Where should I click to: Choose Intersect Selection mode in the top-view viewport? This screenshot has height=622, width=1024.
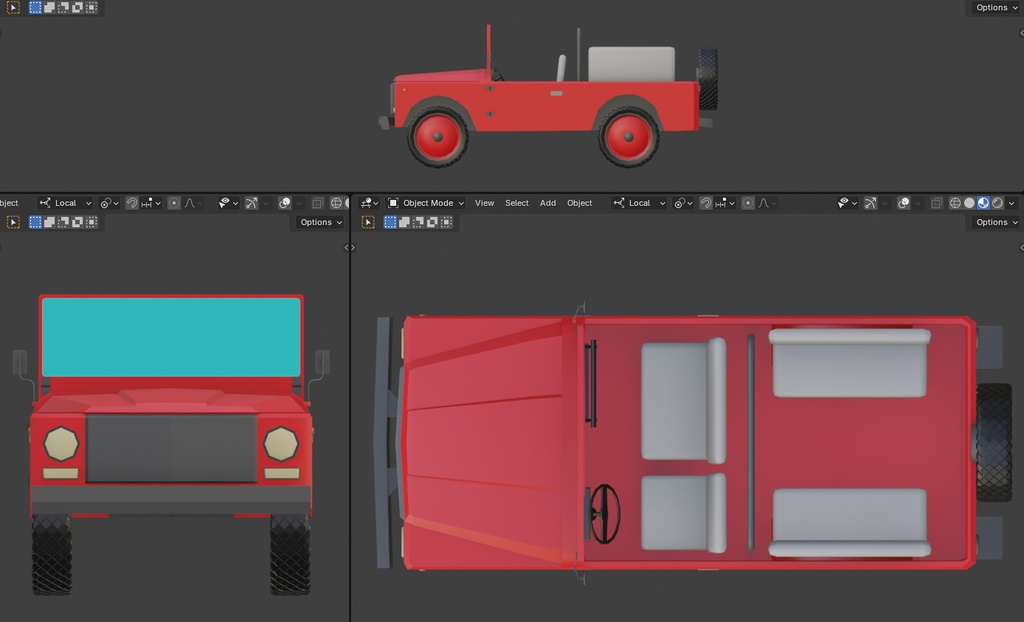pos(446,222)
